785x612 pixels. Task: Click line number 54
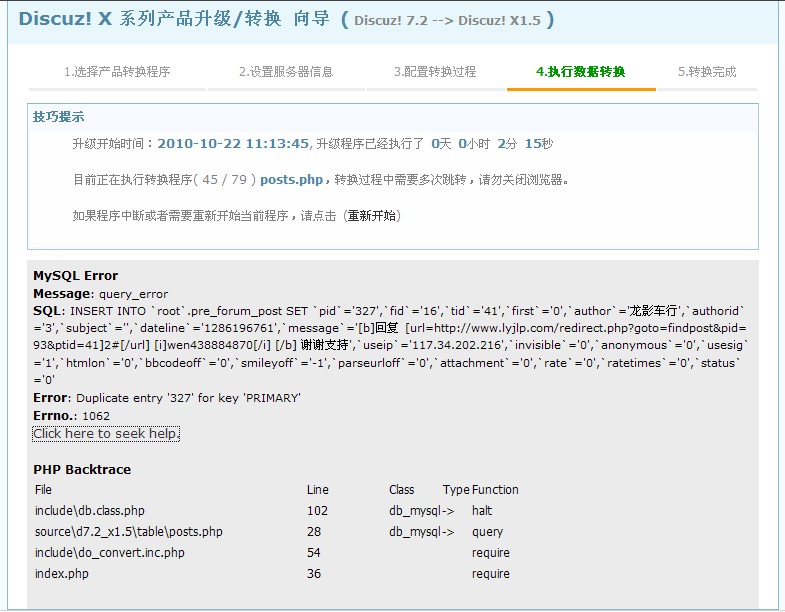pyautogui.click(x=314, y=553)
